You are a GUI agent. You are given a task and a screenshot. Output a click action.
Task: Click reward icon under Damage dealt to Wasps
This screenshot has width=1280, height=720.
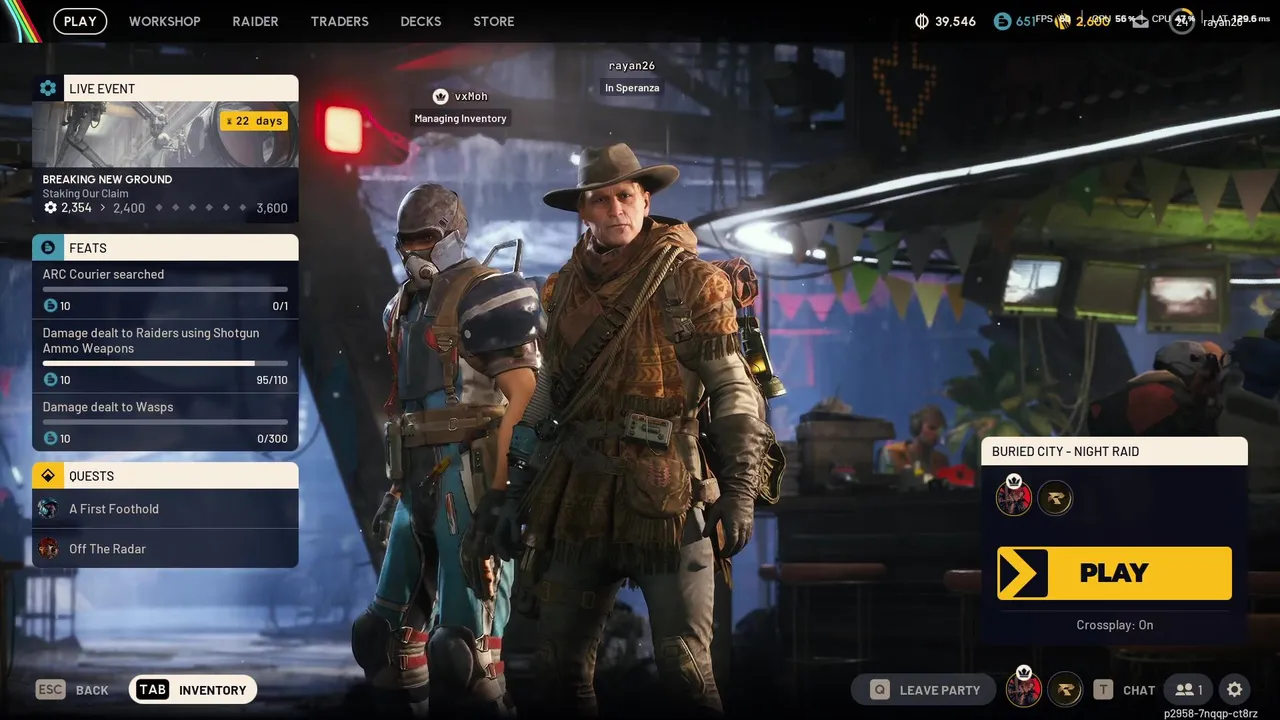(50, 439)
